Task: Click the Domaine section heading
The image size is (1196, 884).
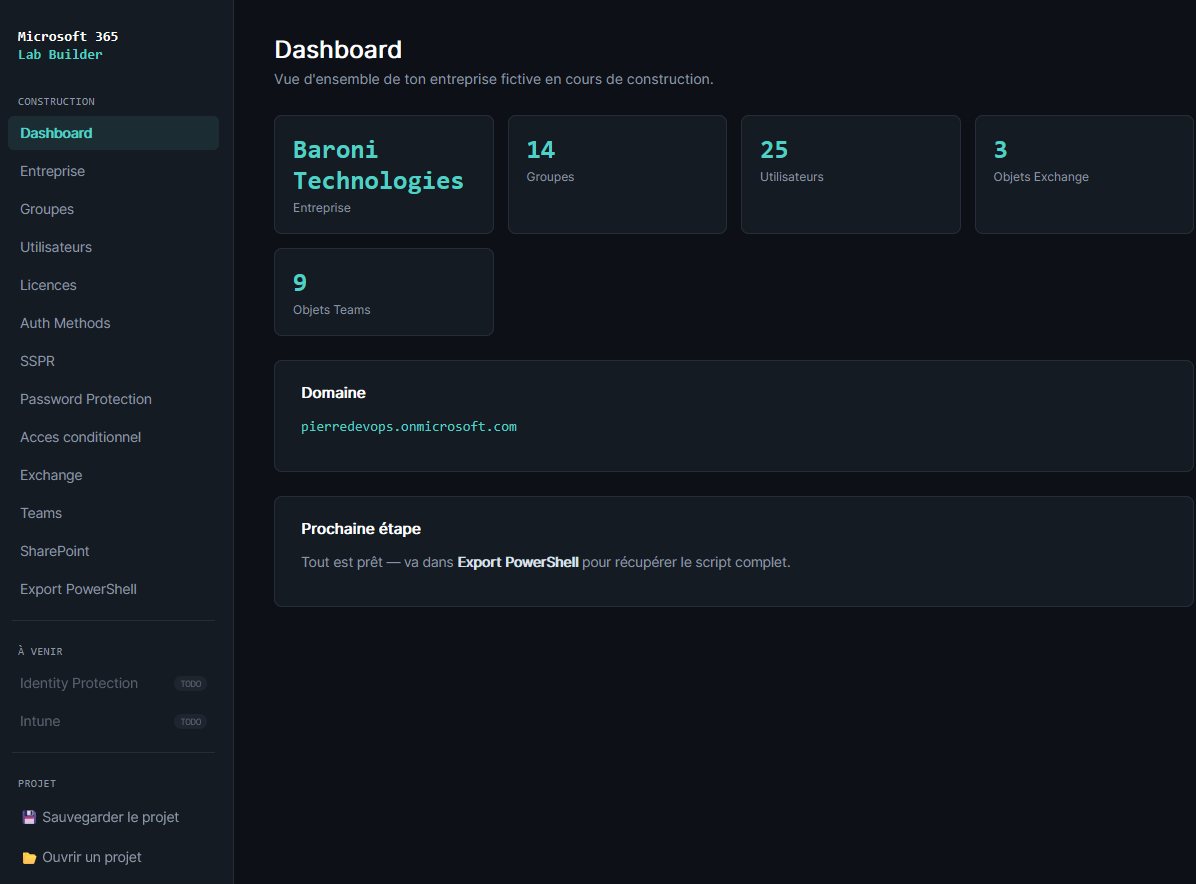Action: coord(333,393)
